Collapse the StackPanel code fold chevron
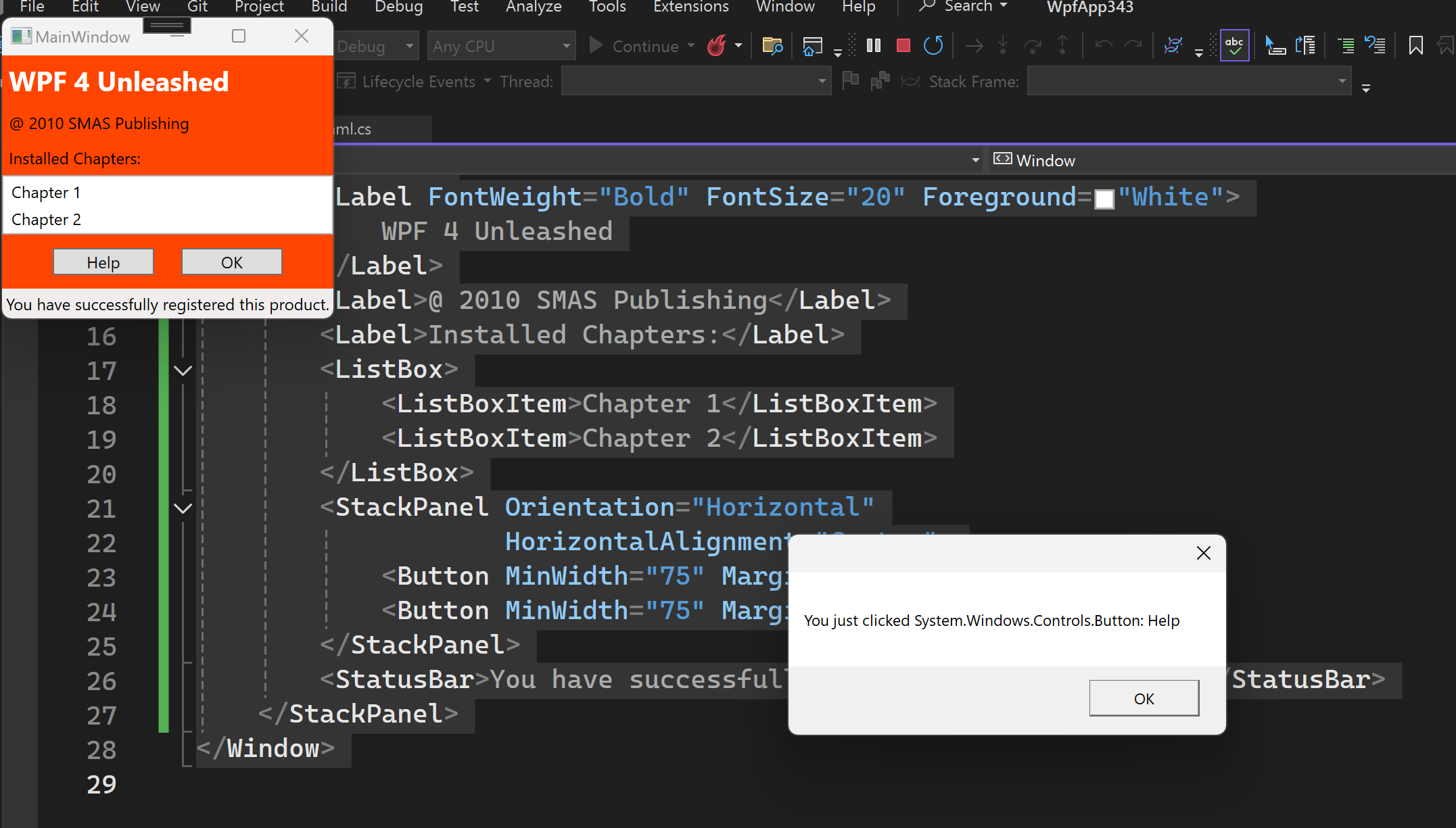The height and width of the screenshot is (828, 1456). (183, 508)
